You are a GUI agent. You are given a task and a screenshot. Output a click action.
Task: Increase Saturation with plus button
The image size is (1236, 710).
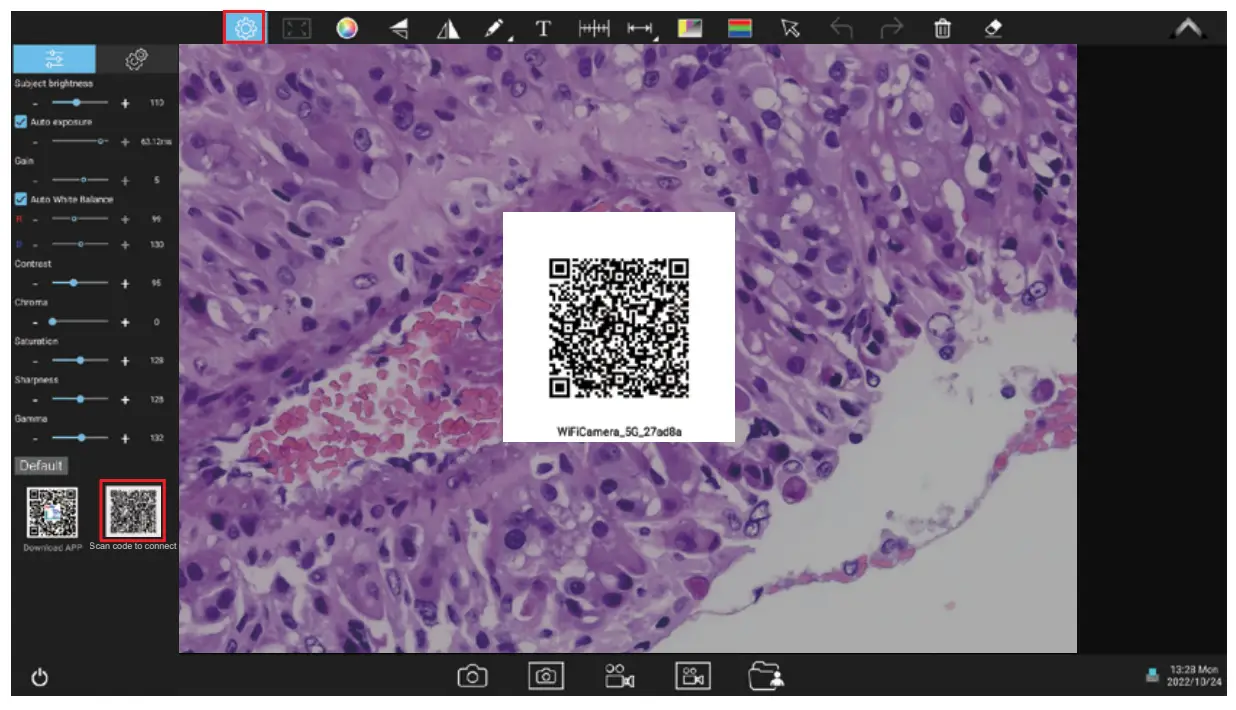126,360
